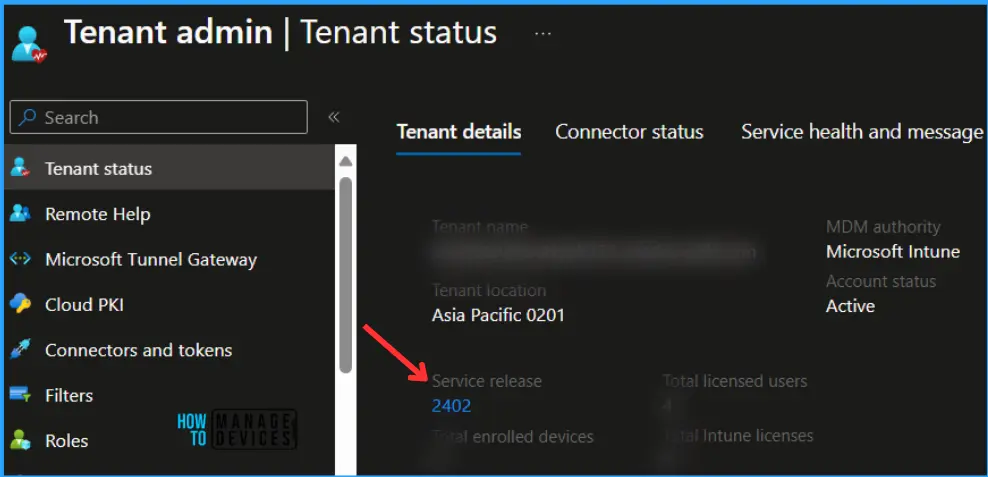Viewport: 988px width, 477px height.
Task: Click the Roles person icon
Action: 20,440
